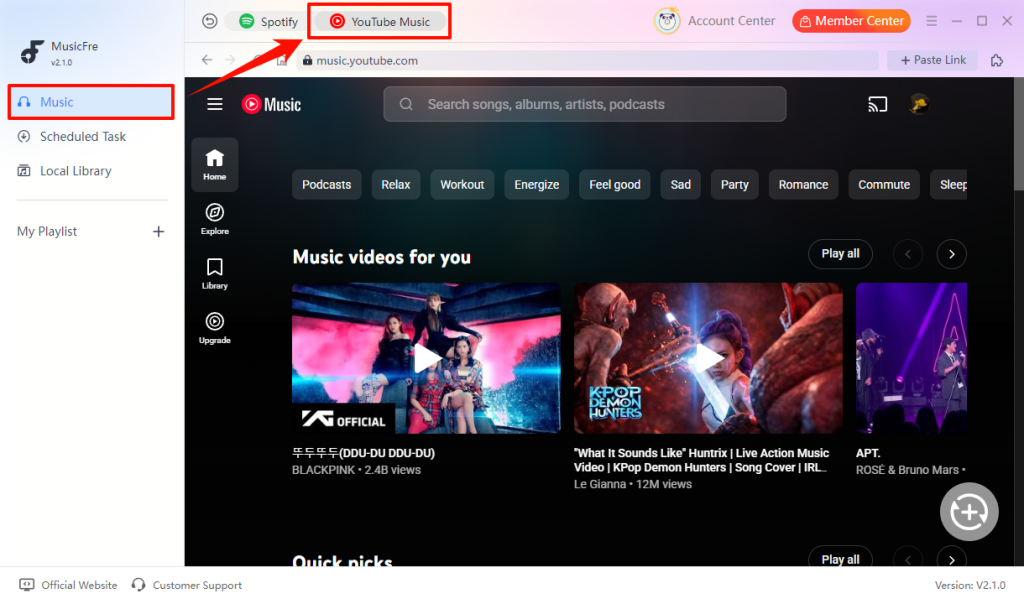
Task: Click the Le Gianna • 12M views text
Action: [633, 485]
